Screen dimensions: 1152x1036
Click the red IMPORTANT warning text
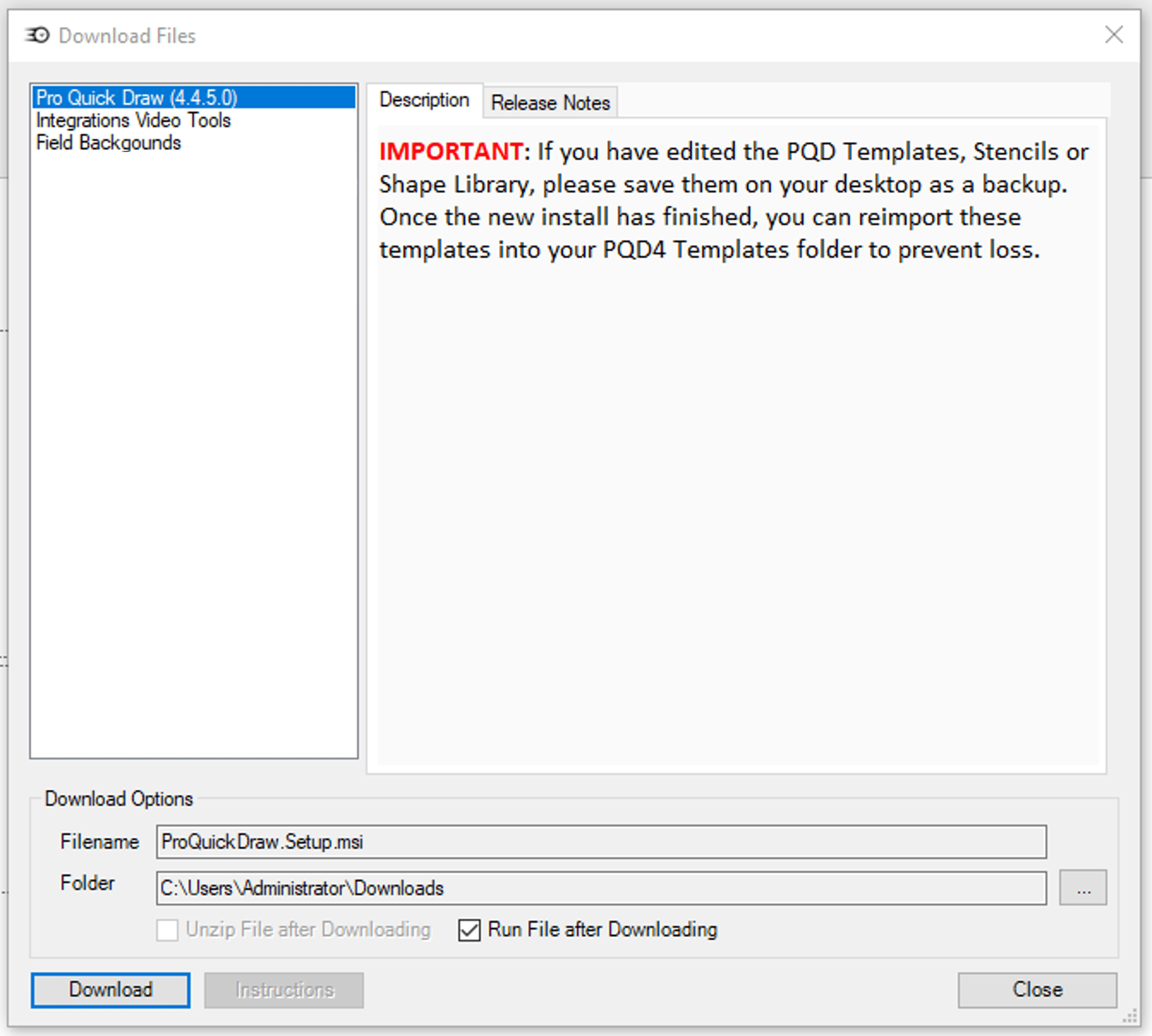pos(449,151)
